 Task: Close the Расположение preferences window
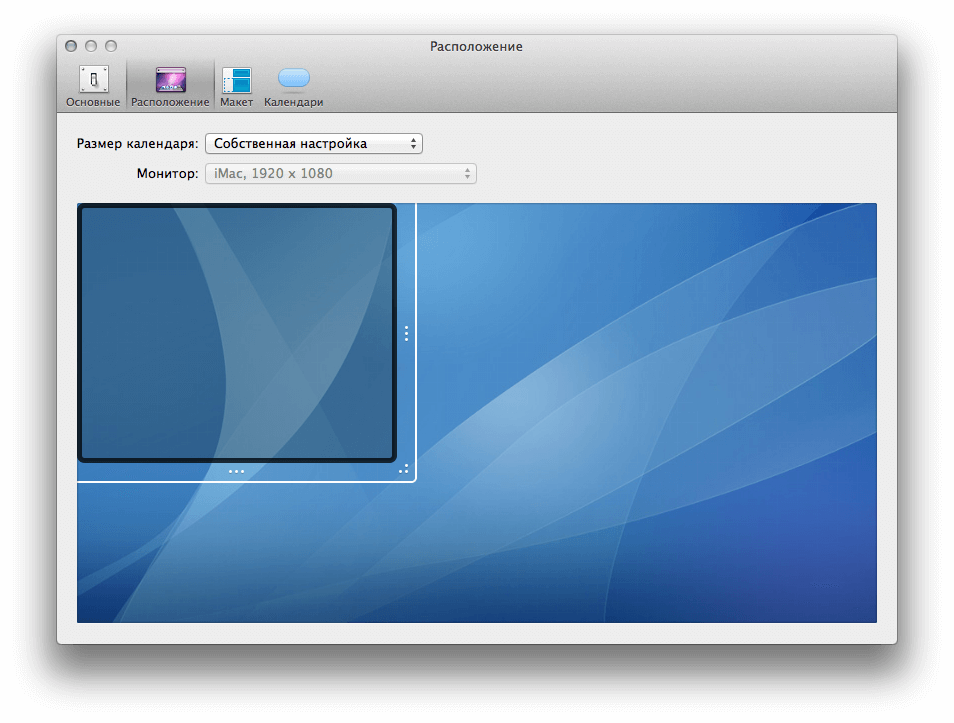(71, 46)
